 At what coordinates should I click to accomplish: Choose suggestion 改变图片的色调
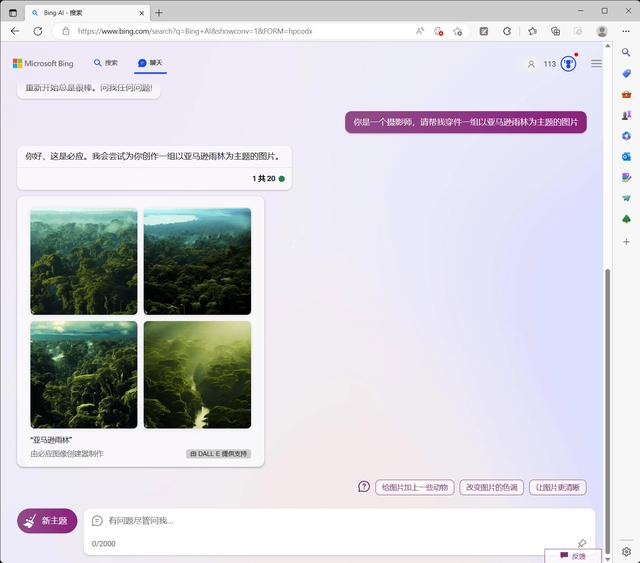[x=492, y=487]
